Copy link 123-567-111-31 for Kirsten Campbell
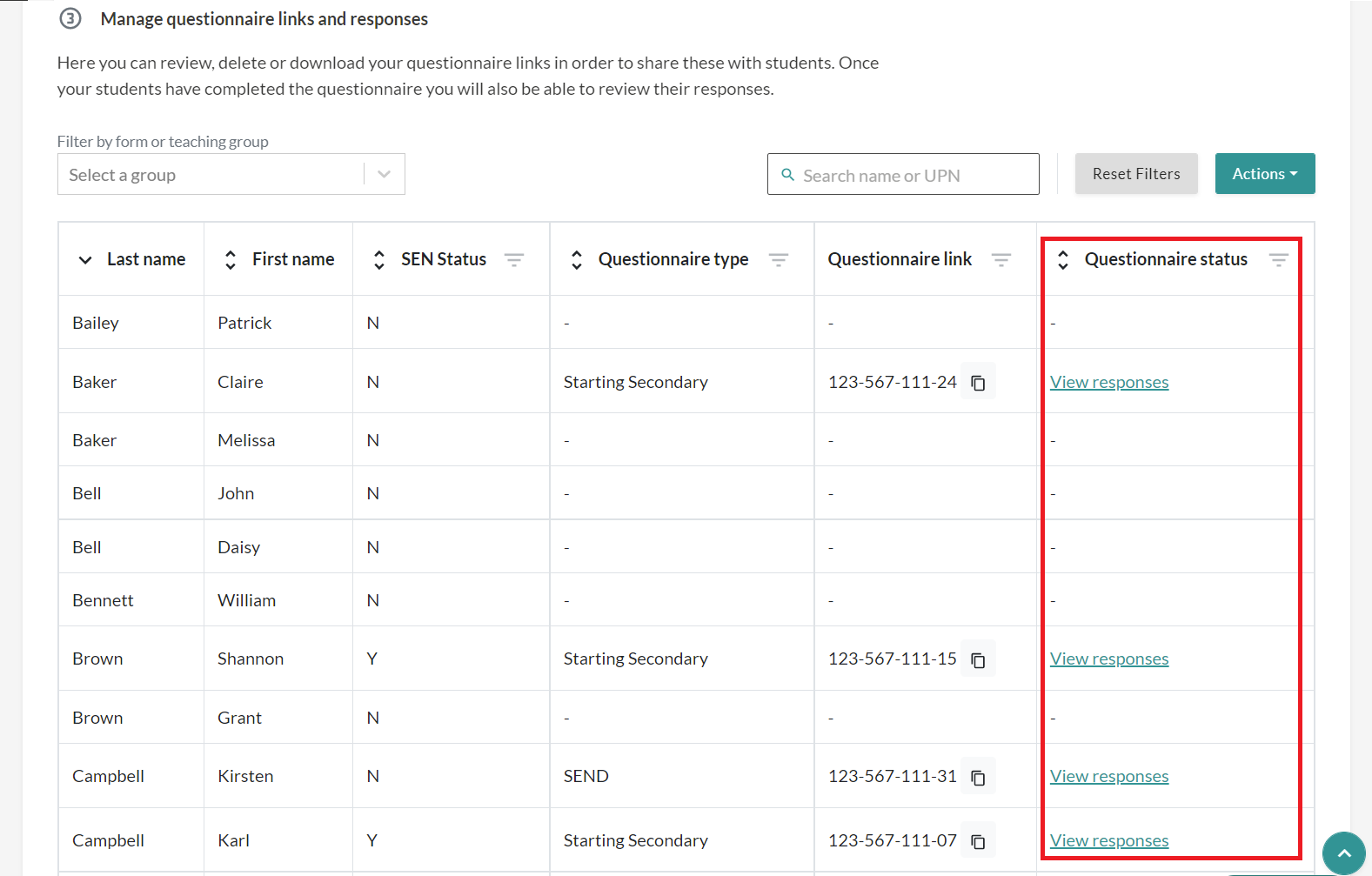 click(978, 777)
